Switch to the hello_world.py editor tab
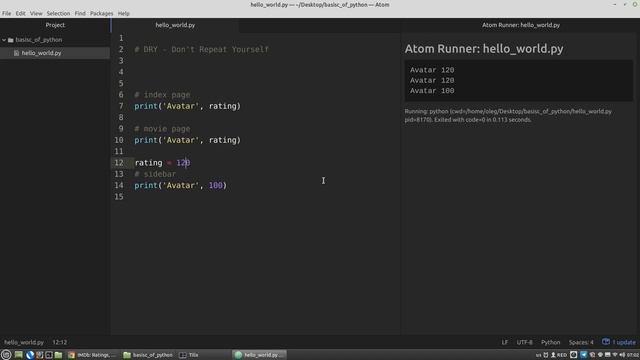The image size is (640, 360). [175, 25]
